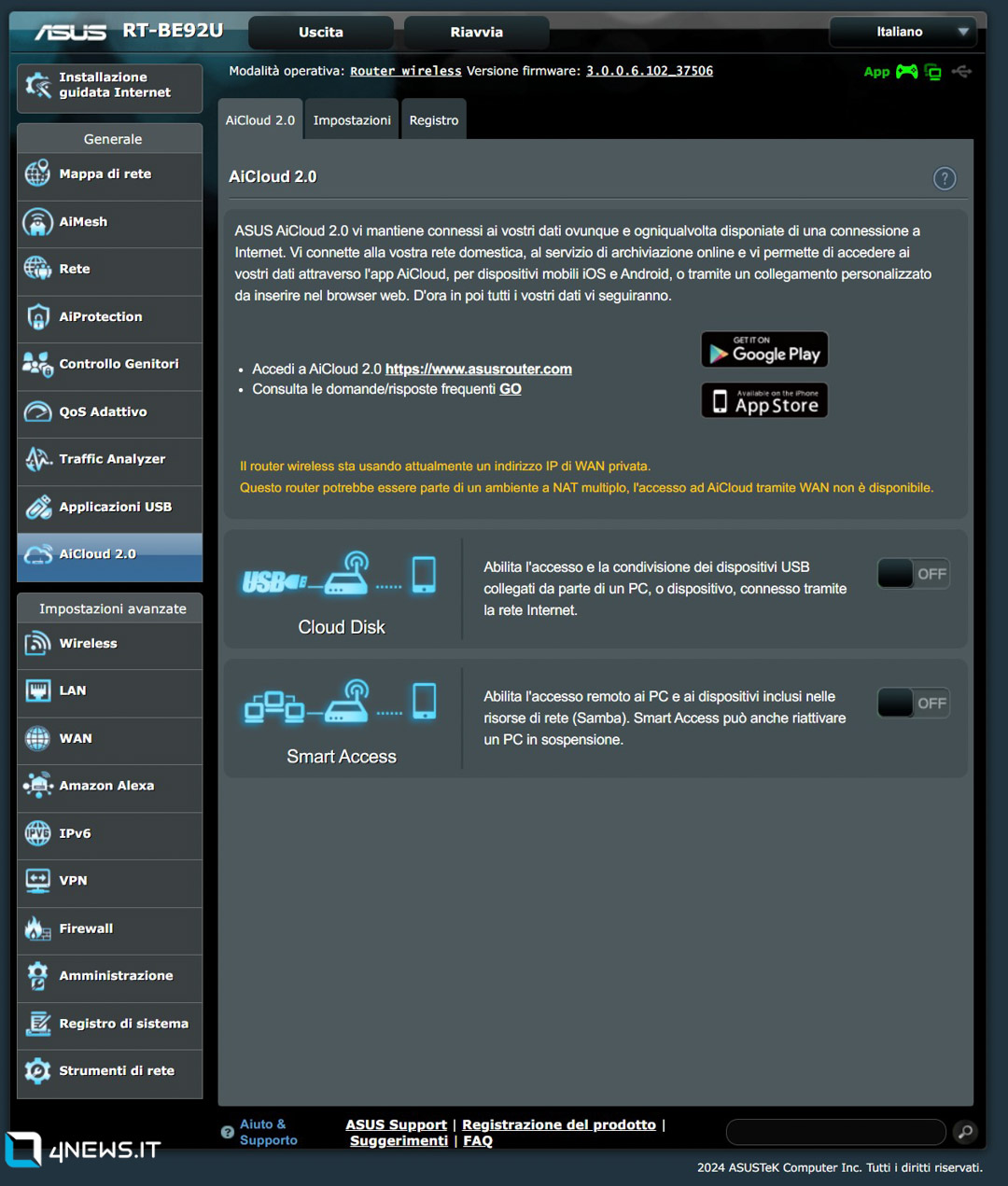Click the AiProtection shield icon
This screenshot has width=1008, height=1186.
(38, 317)
